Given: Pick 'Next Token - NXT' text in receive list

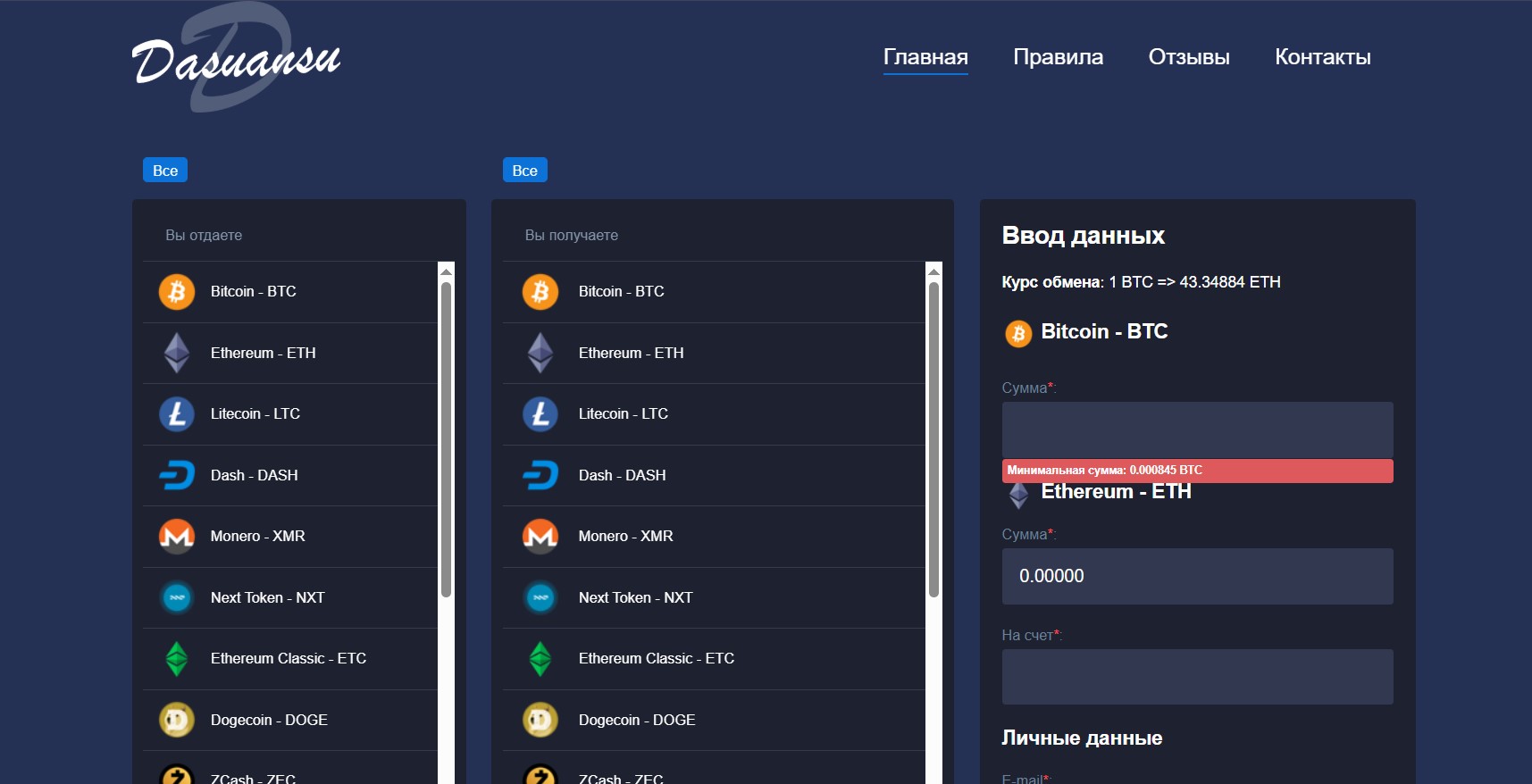Looking at the screenshot, I should tap(636, 597).
